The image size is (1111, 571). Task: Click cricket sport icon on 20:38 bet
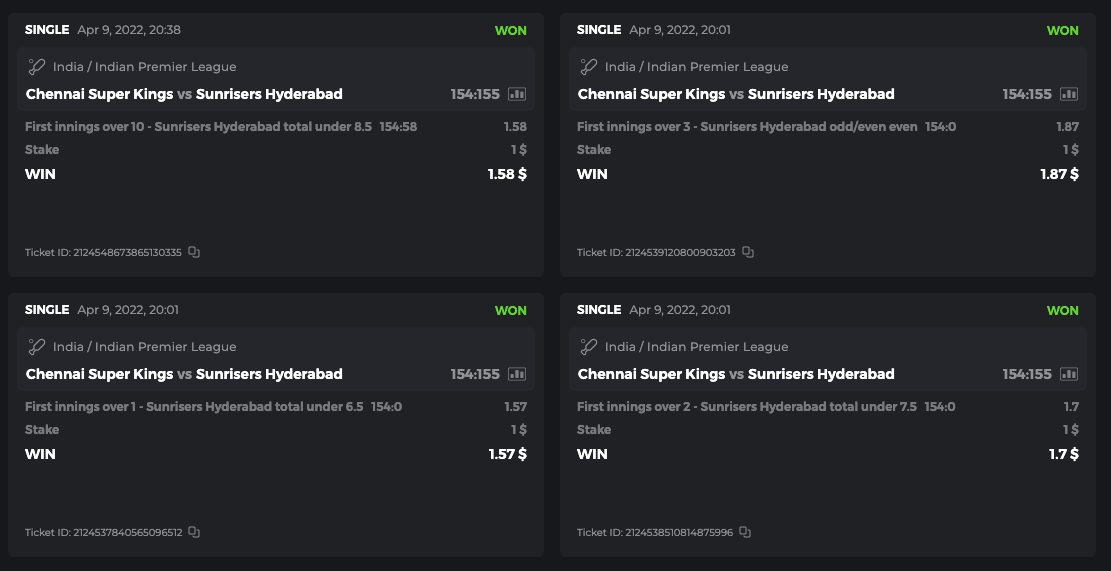(37, 67)
